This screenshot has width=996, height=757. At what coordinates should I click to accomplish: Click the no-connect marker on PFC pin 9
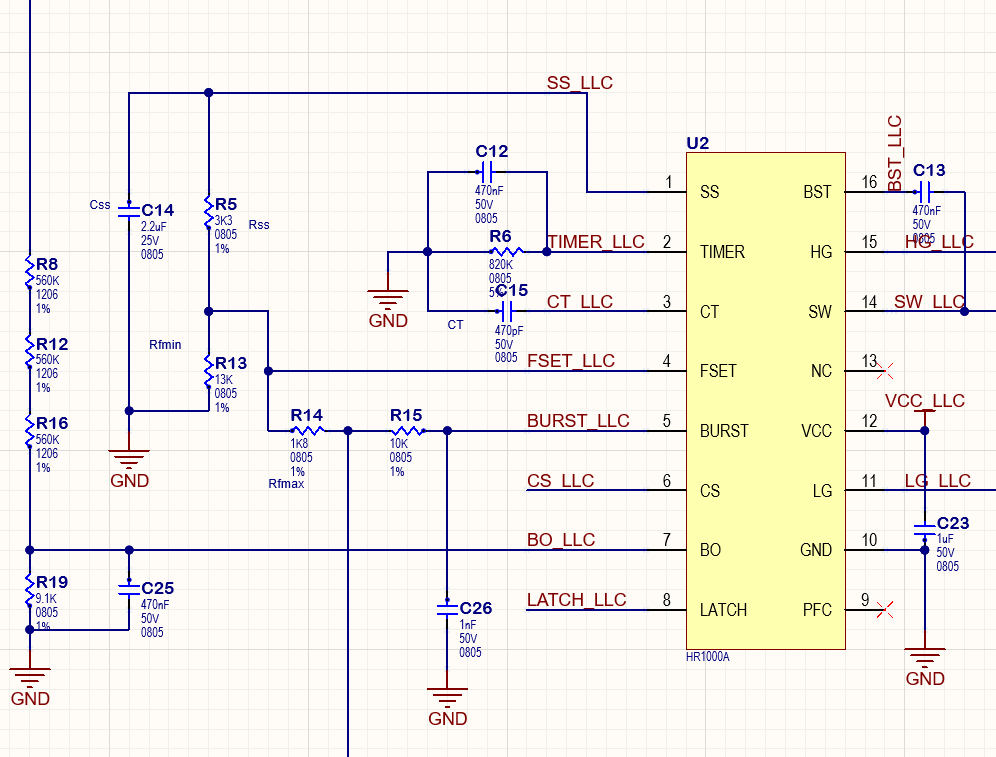(x=884, y=609)
